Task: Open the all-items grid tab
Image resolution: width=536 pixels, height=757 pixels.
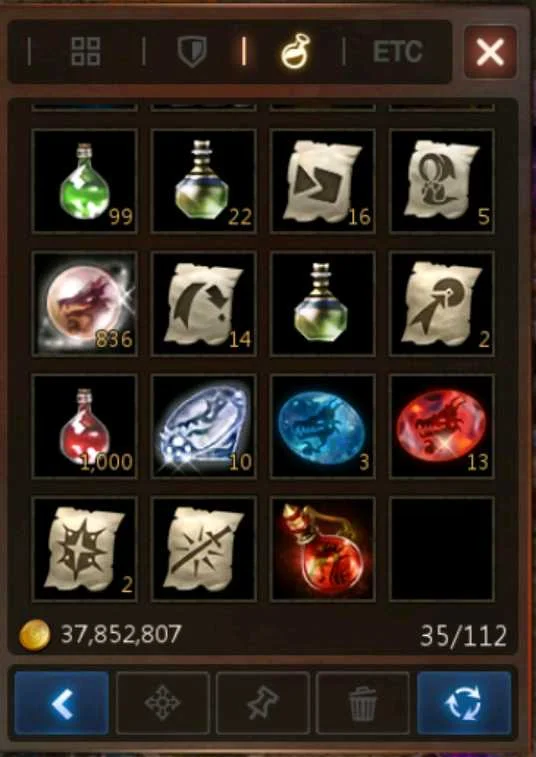Action: 86,52
